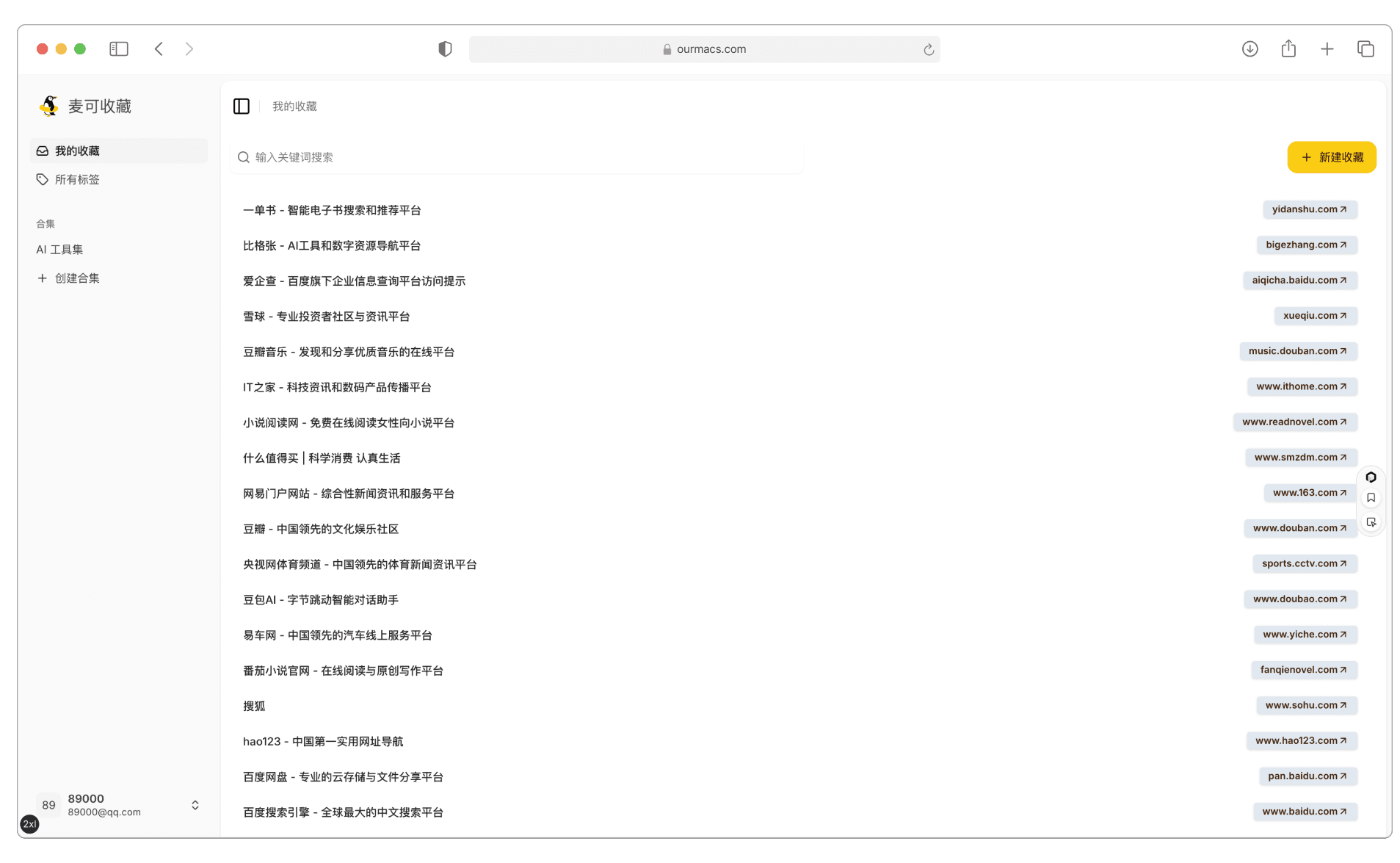Open the bigezhang.com link

click(x=1306, y=245)
